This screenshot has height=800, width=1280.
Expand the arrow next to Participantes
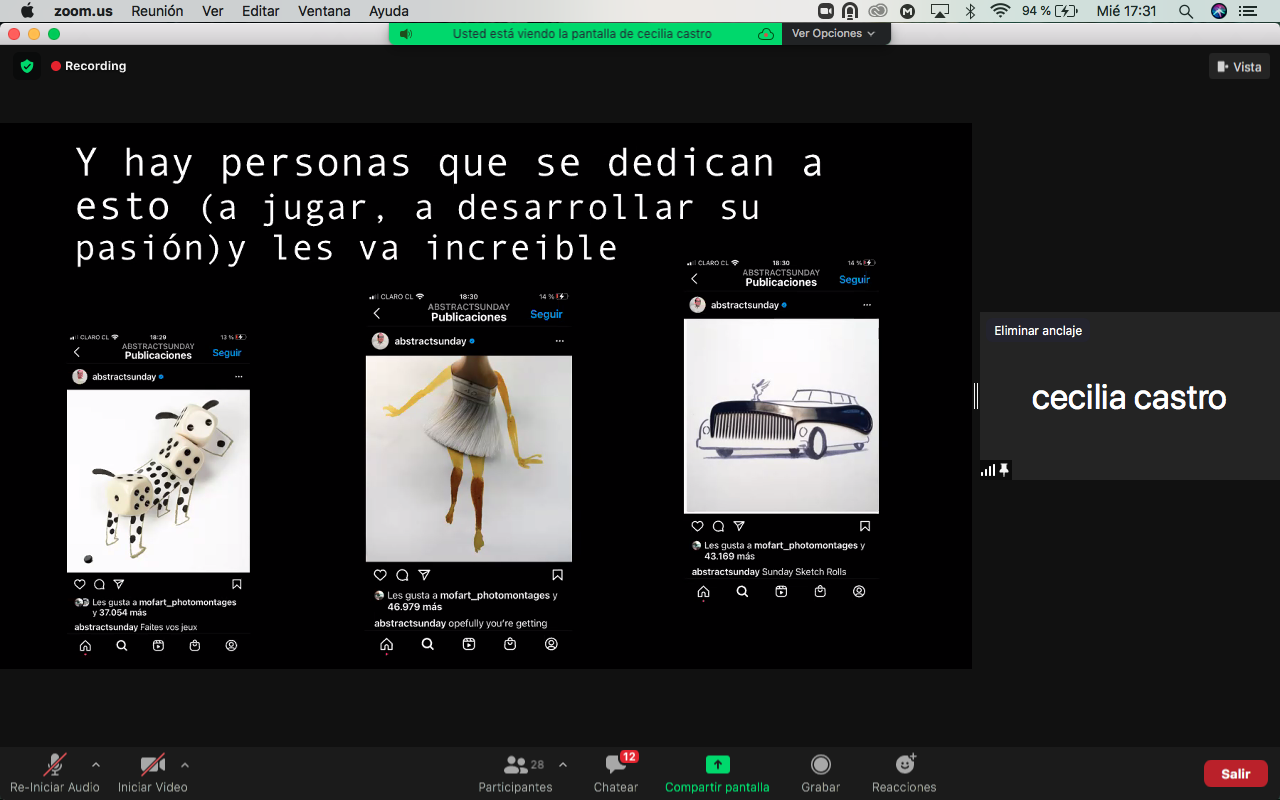(562, 765)
